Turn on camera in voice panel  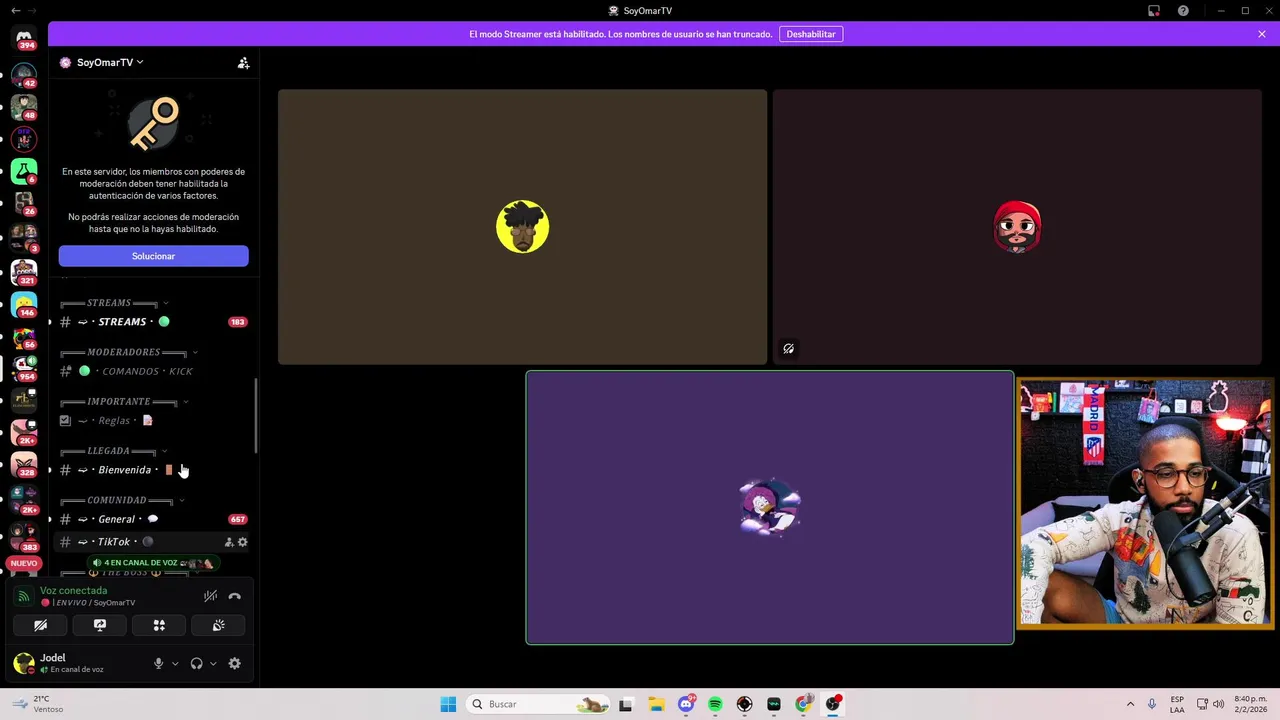40,625
